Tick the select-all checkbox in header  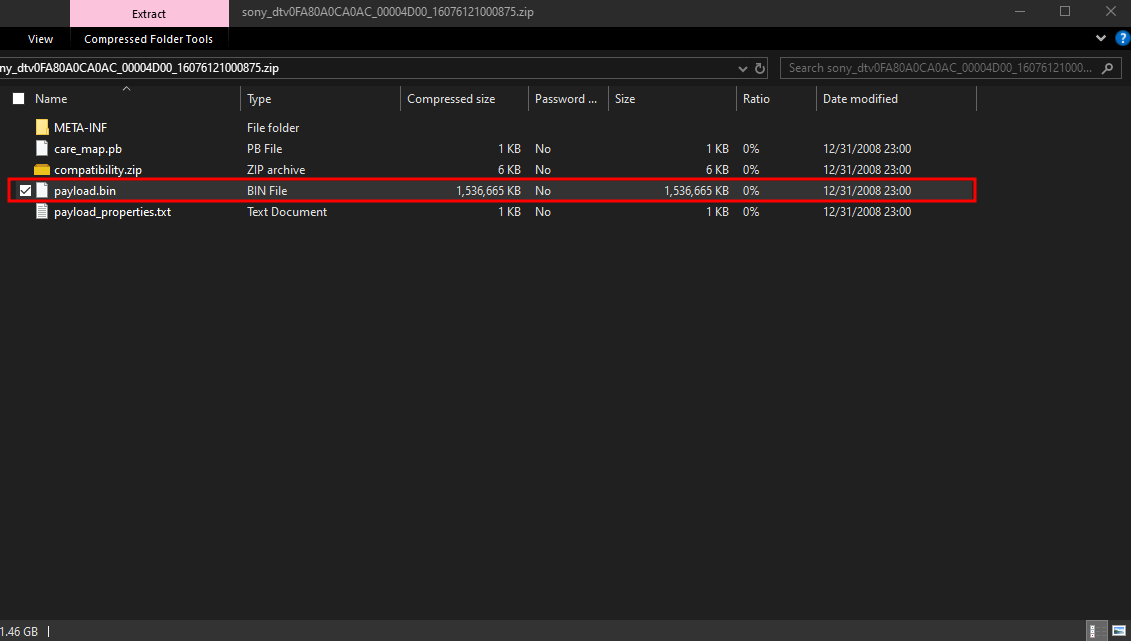(x=19, y=99)
